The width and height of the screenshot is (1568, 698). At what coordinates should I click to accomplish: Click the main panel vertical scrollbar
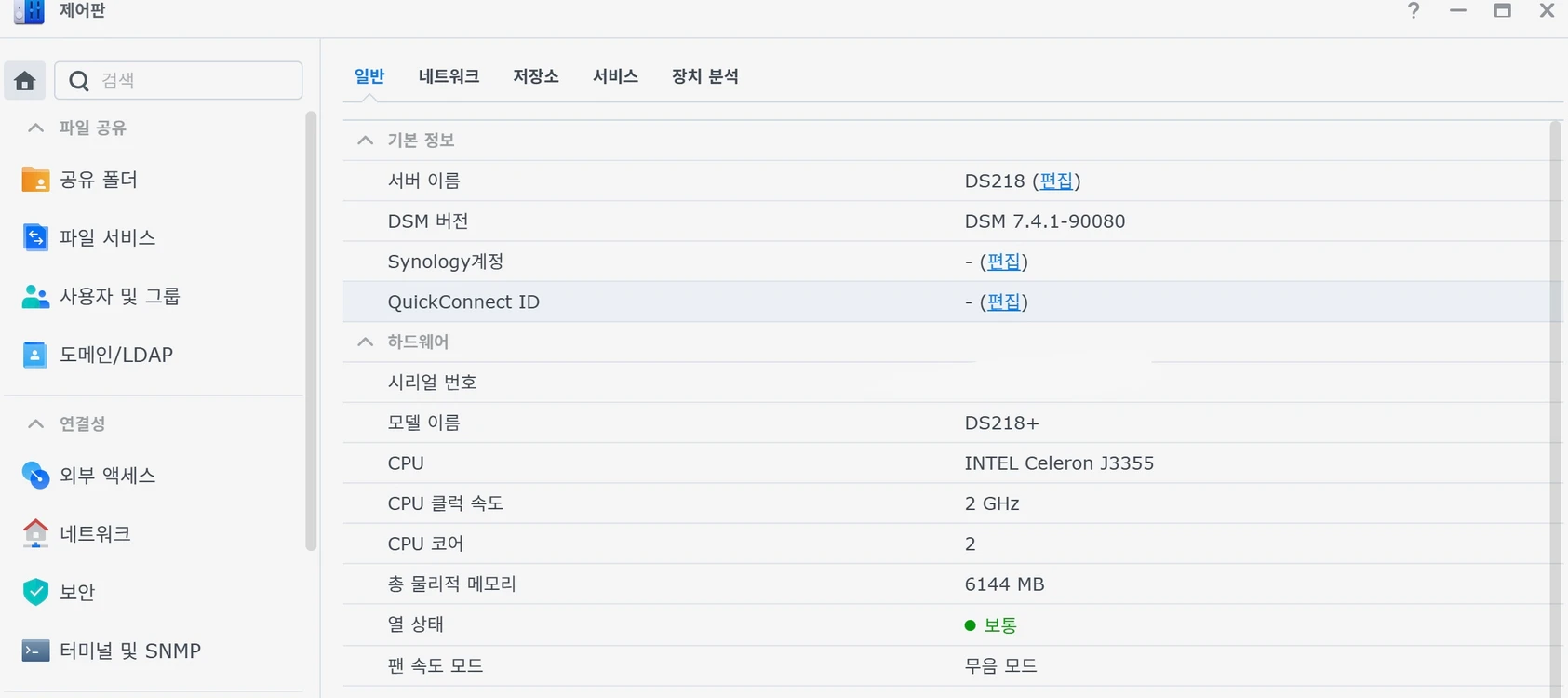1555,409
